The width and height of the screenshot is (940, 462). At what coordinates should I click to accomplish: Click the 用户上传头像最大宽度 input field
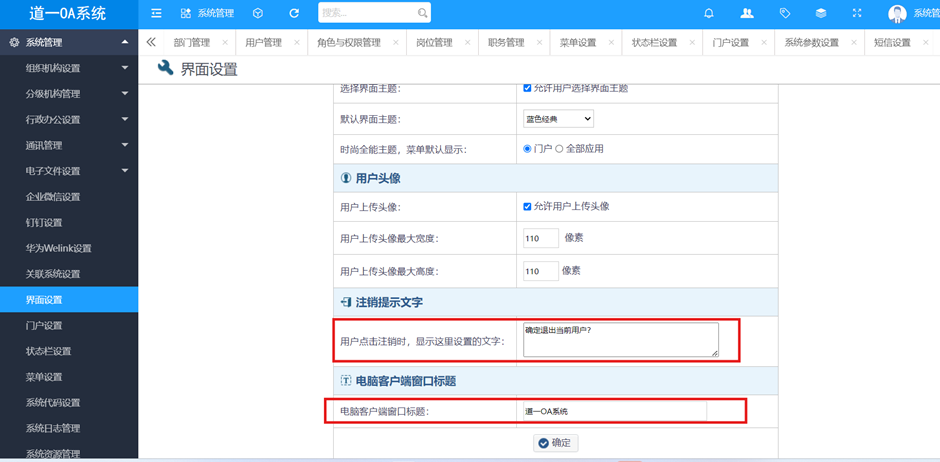pos(541,238)
